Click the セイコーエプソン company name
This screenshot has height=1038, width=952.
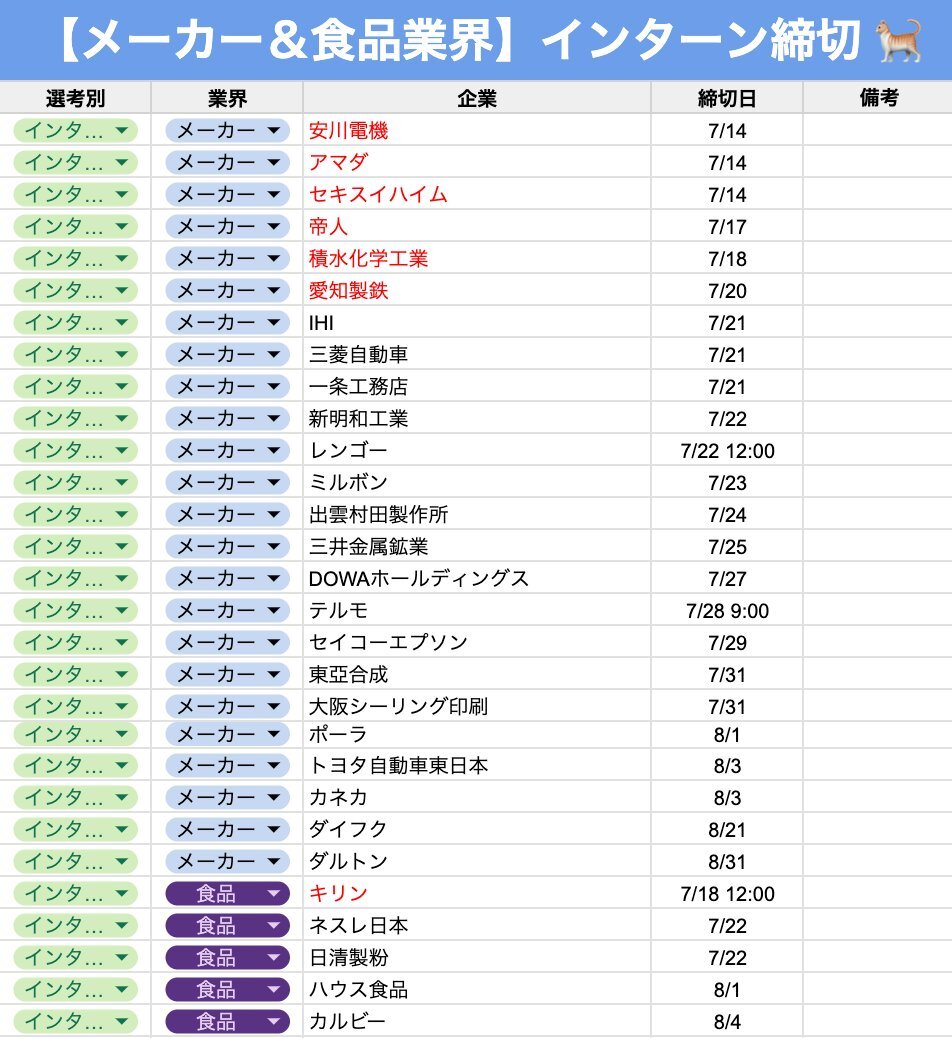point(388,642)
